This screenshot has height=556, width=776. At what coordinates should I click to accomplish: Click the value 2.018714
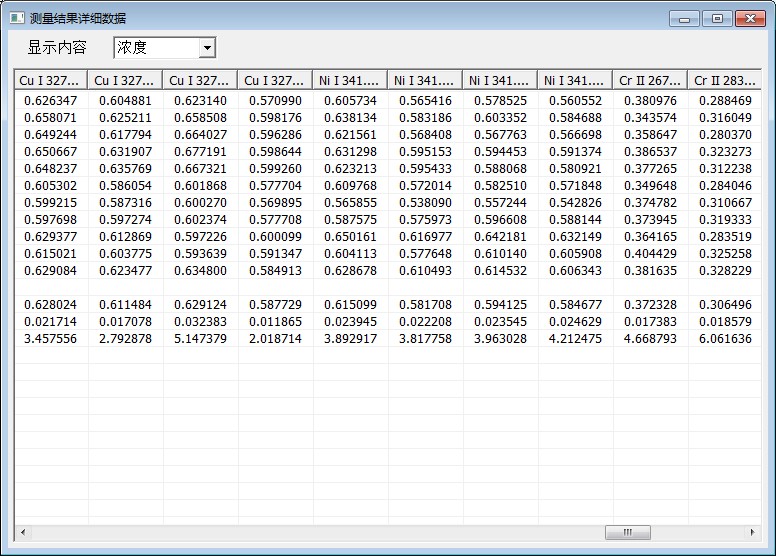tap(275, 339)
